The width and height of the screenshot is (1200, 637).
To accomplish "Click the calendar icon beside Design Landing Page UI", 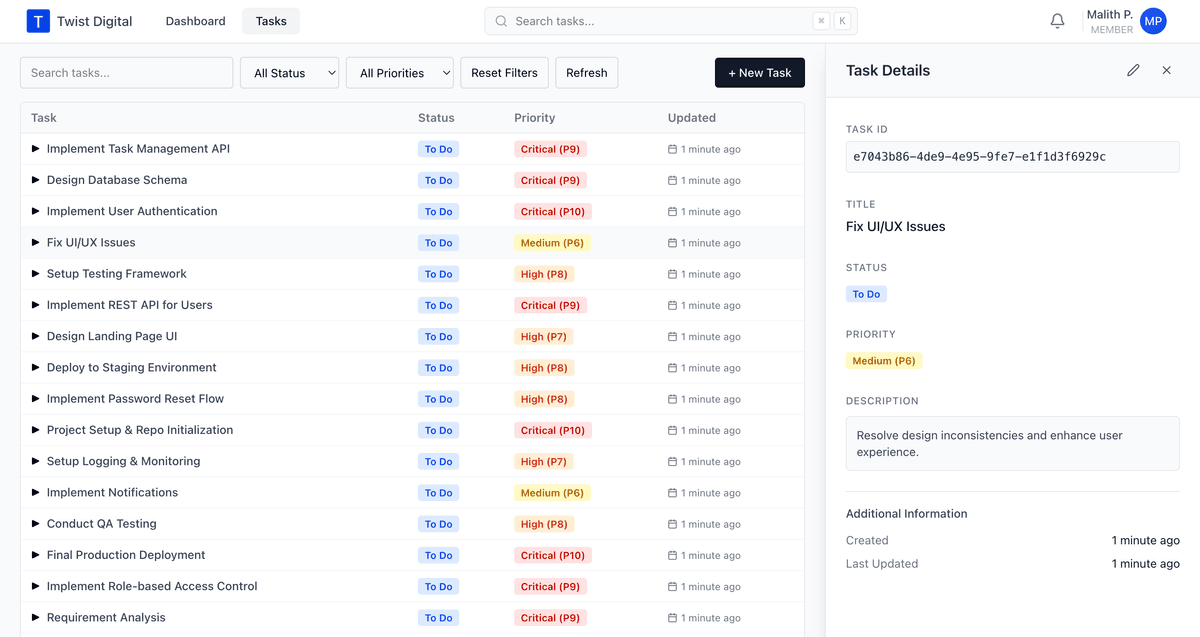I will (674, 336).
